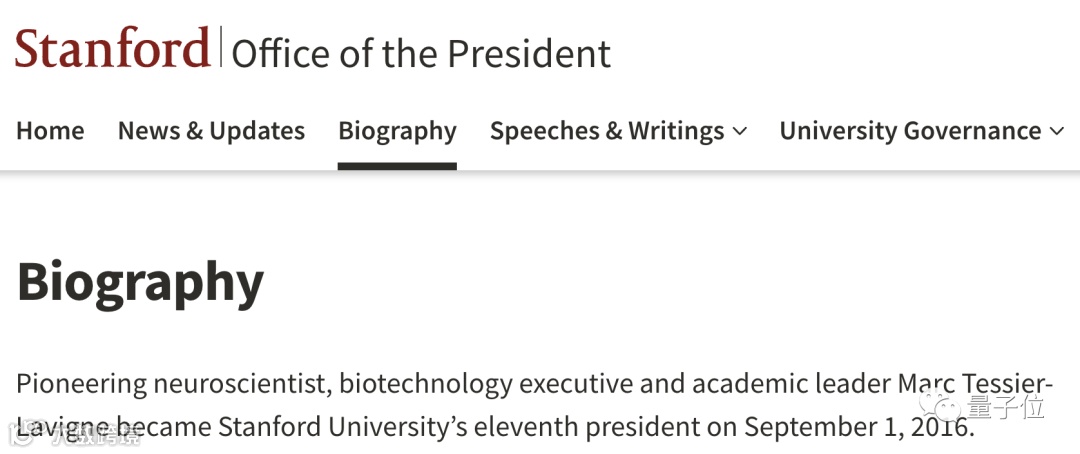Click the active underline beneath Biography tab

pyautogui.click(x=397, y=166)
